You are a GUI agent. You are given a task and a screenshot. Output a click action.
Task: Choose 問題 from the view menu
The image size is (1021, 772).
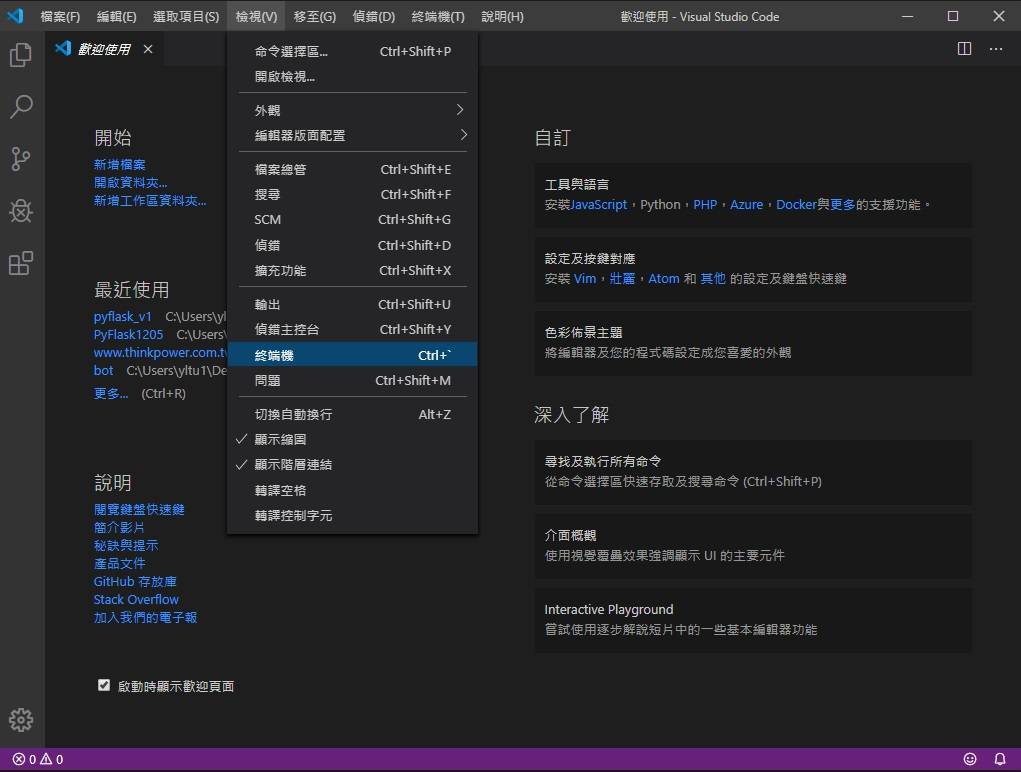[352, 380]
